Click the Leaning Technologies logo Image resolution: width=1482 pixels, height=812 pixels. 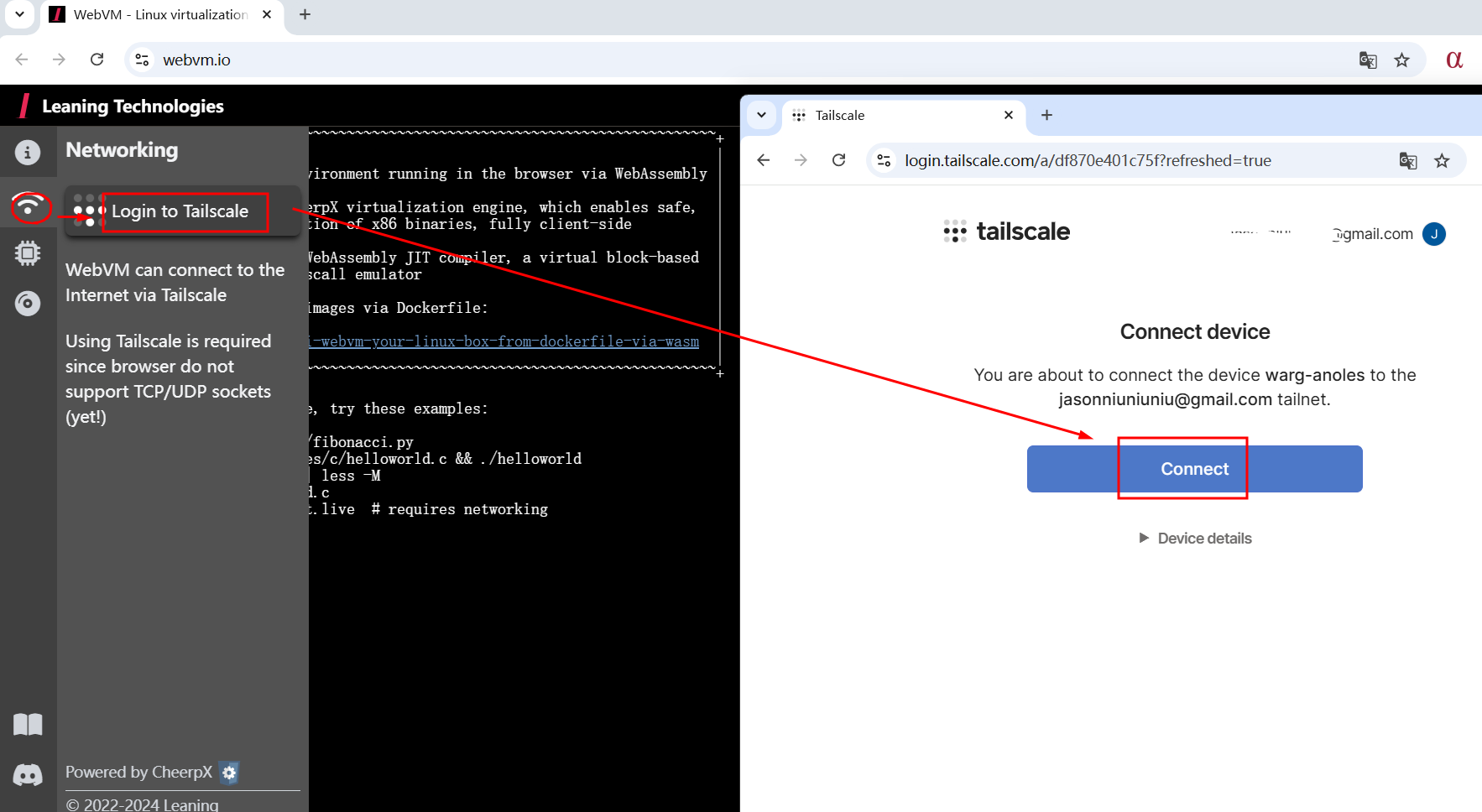[x=123, y=107]
